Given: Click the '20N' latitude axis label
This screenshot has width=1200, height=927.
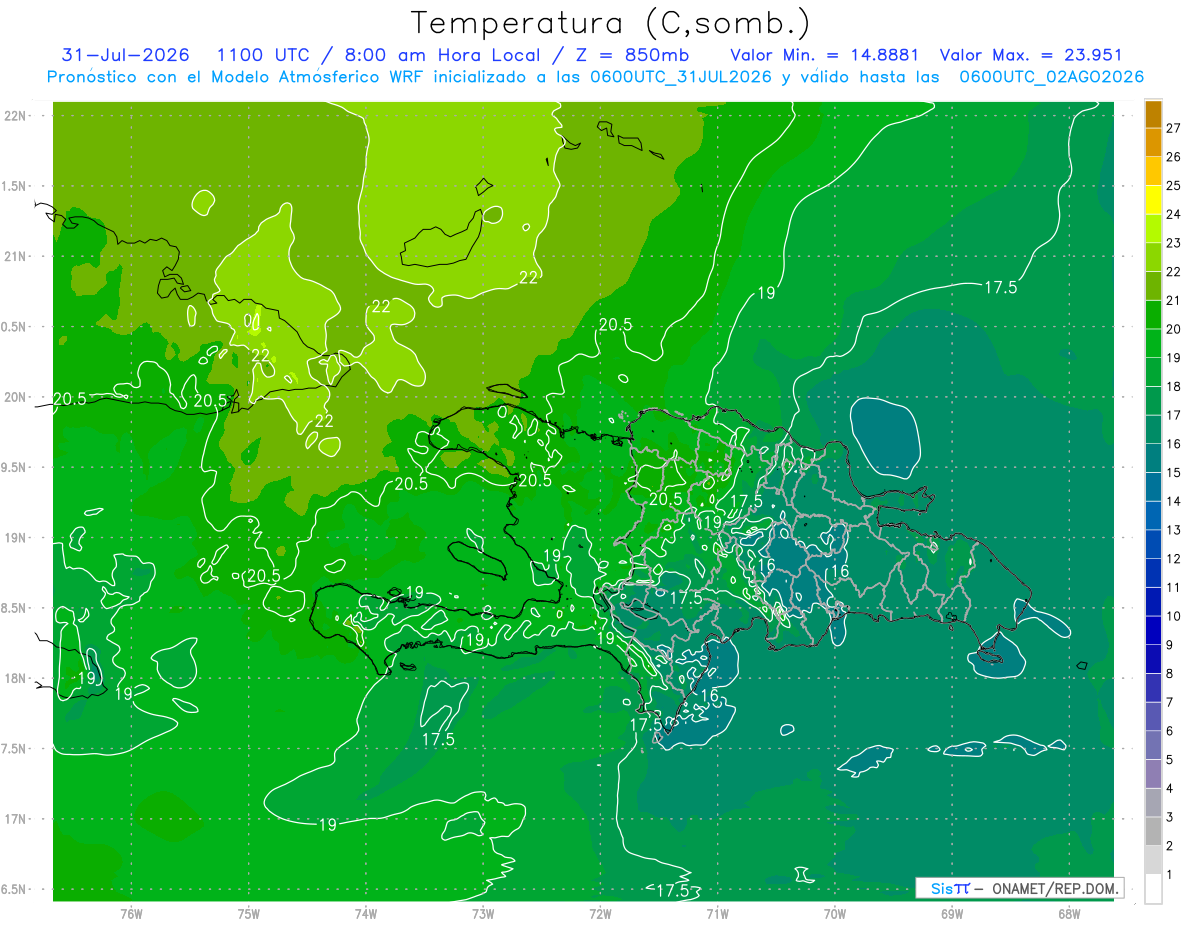Looking at the screenshot, I should pos(16,397).
